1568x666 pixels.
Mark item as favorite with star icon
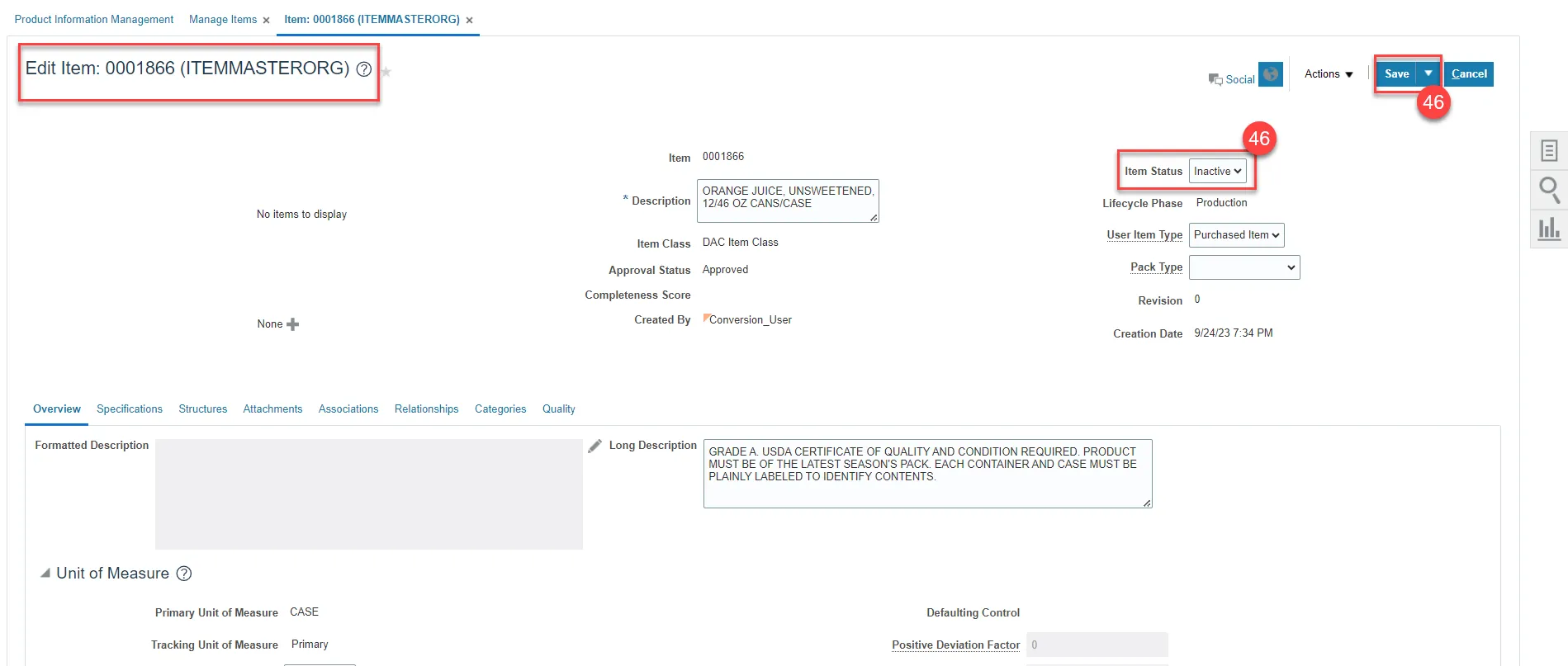(386, 72)
